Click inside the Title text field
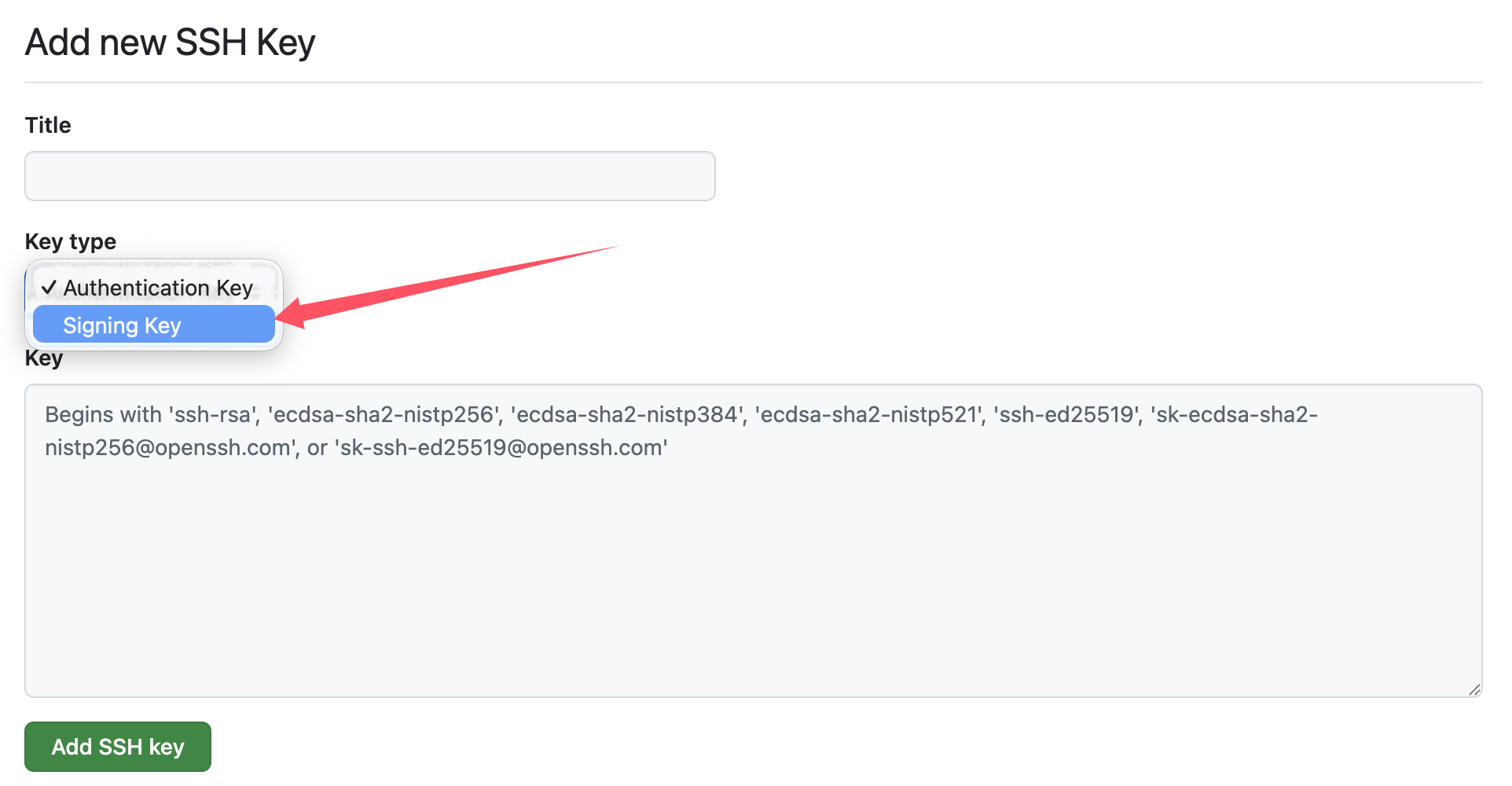Screen dimensions: 1512x786 [x=369, y=175]
